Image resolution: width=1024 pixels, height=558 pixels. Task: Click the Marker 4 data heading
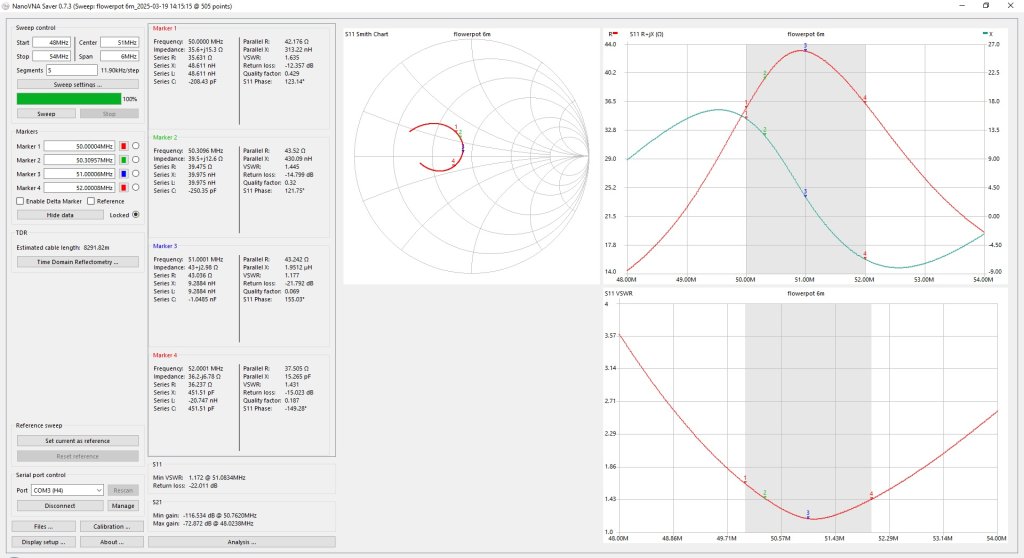click(165, 355)
